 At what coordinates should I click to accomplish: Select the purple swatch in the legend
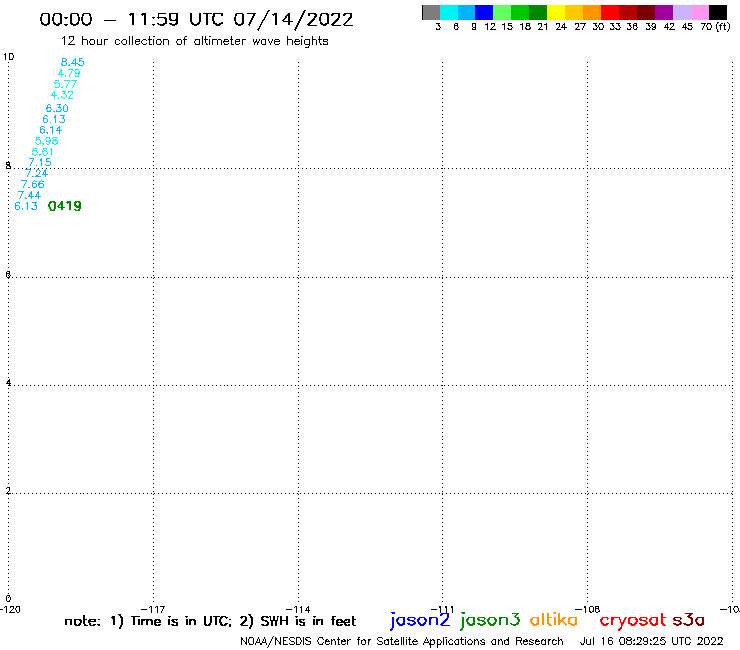pyautogui.click(x=664, y=12)
